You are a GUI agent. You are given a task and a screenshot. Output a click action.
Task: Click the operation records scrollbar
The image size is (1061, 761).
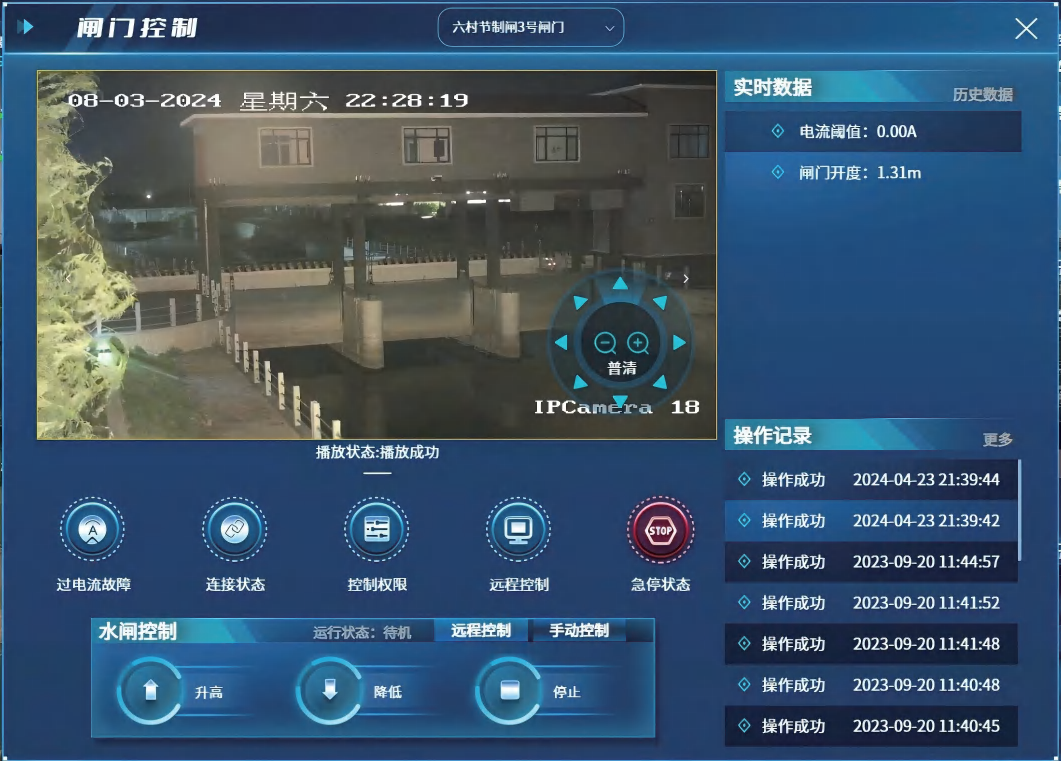(x=1019, y=510)
